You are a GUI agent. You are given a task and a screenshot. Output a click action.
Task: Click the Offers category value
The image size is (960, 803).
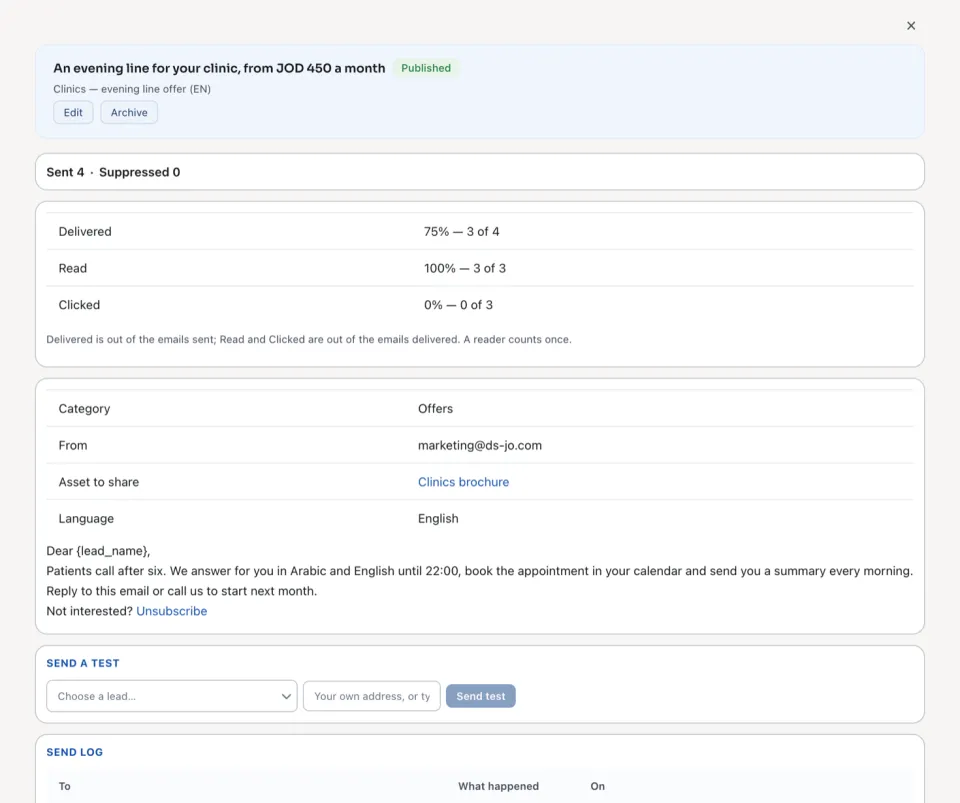[x=435, y=408]
